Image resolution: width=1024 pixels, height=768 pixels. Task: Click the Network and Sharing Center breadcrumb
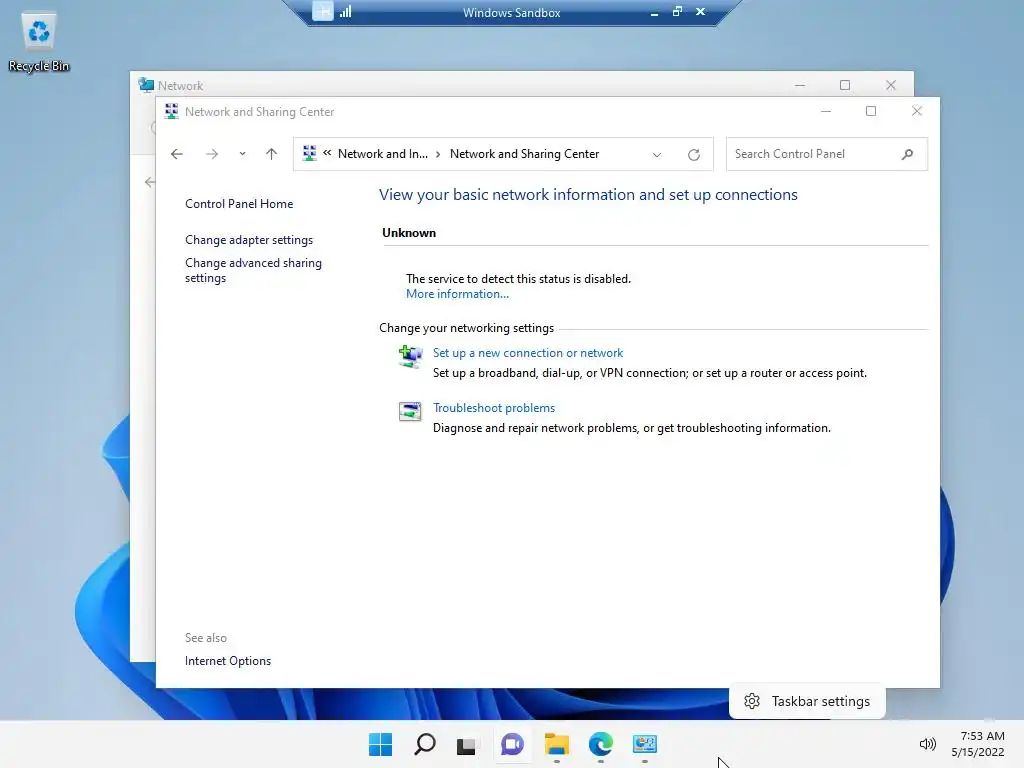pyautogui.click(x=524, y=154)
